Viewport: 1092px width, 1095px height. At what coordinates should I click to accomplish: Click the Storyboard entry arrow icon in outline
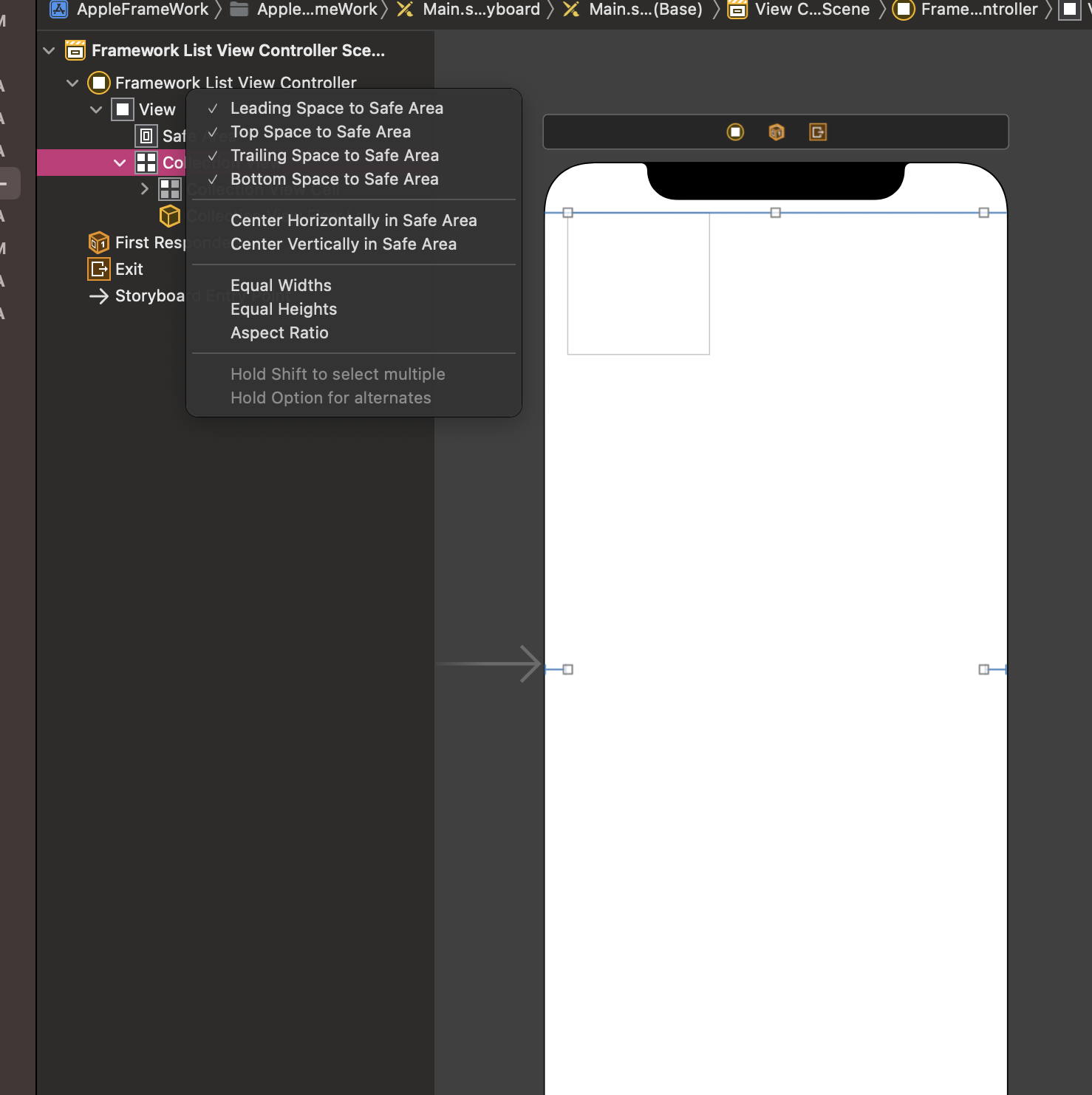99,296
